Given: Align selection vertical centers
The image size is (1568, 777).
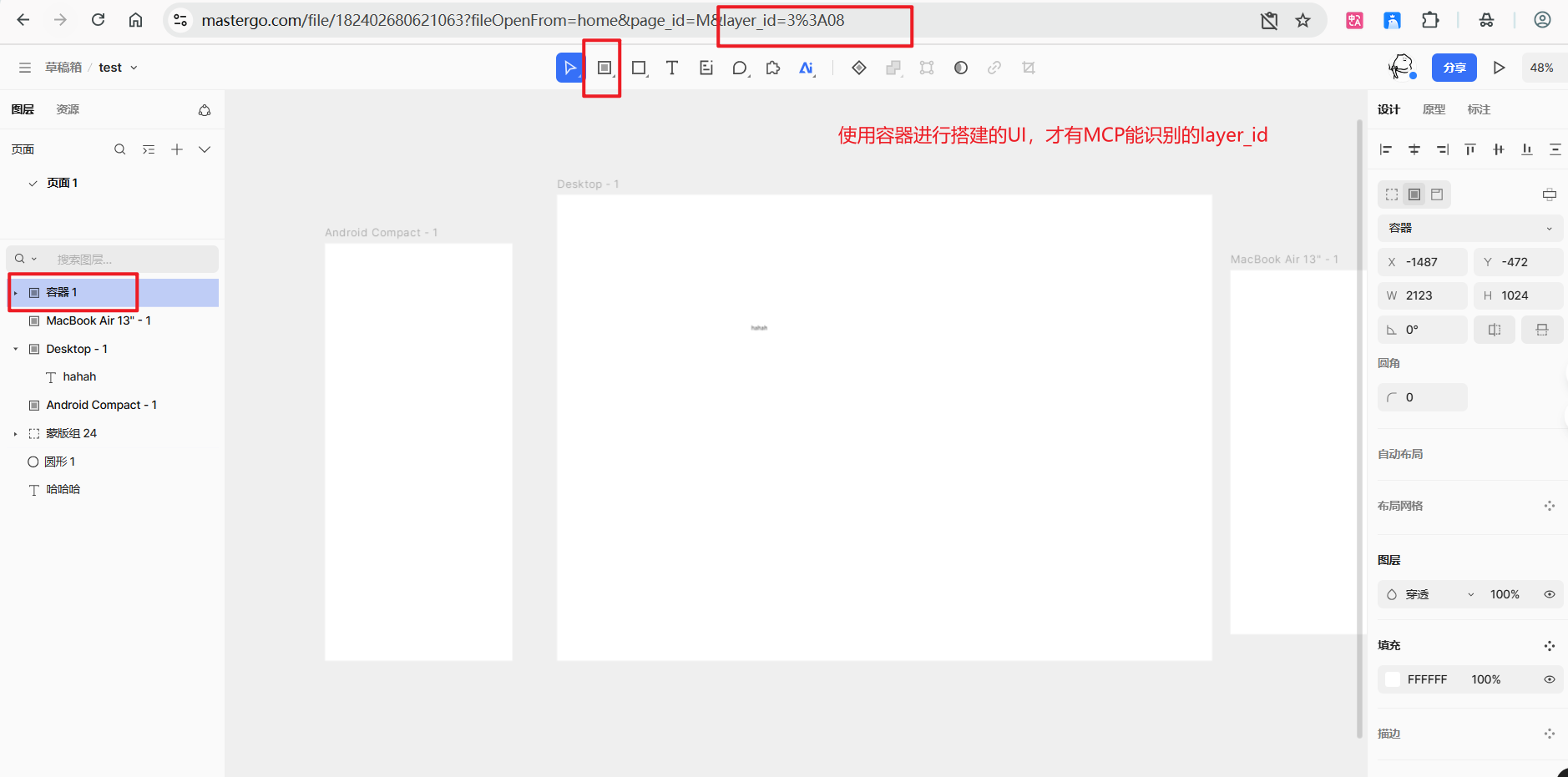Looking at the screenshot, I should 1499,149.
